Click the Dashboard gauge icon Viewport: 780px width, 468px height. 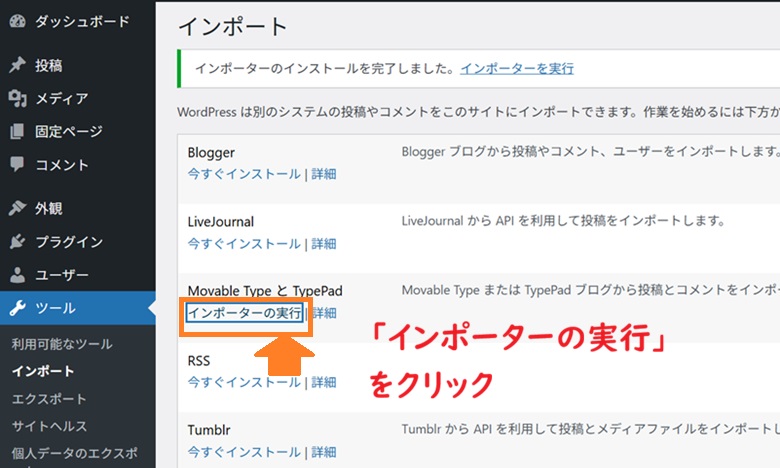pos(17,21)
